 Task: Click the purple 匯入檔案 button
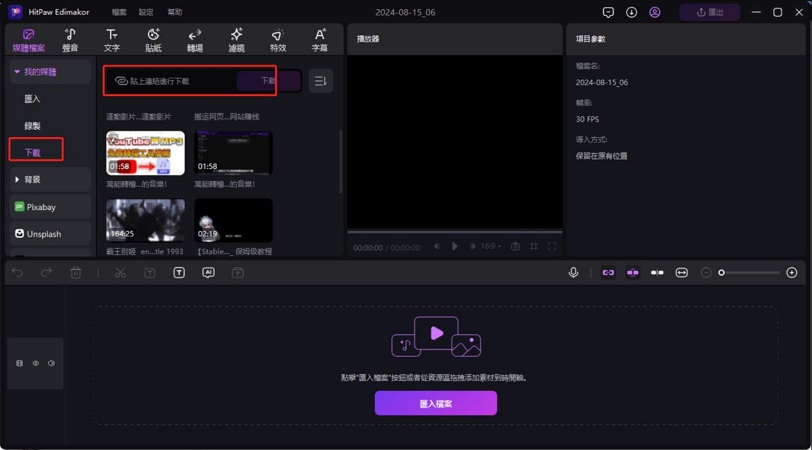435,403
